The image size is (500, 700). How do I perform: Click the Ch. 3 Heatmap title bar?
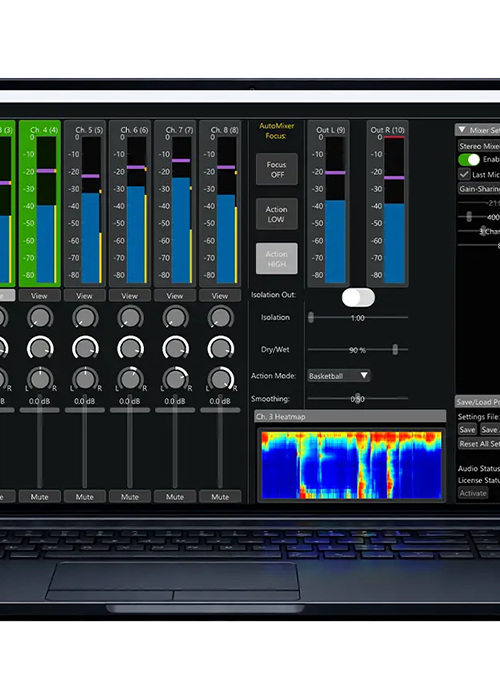click(350, 416)
